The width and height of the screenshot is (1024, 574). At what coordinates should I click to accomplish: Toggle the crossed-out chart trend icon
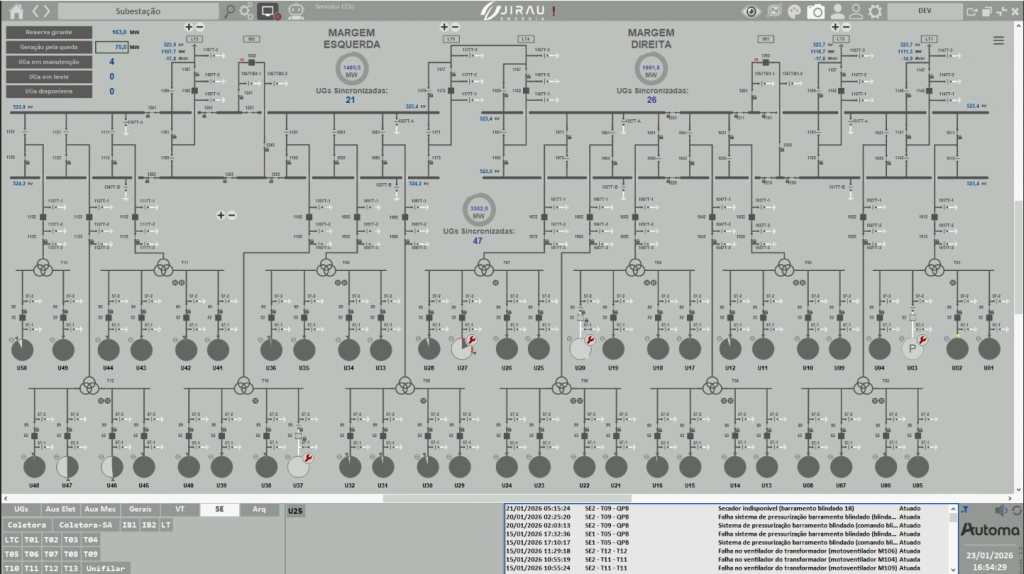point(773,11)
